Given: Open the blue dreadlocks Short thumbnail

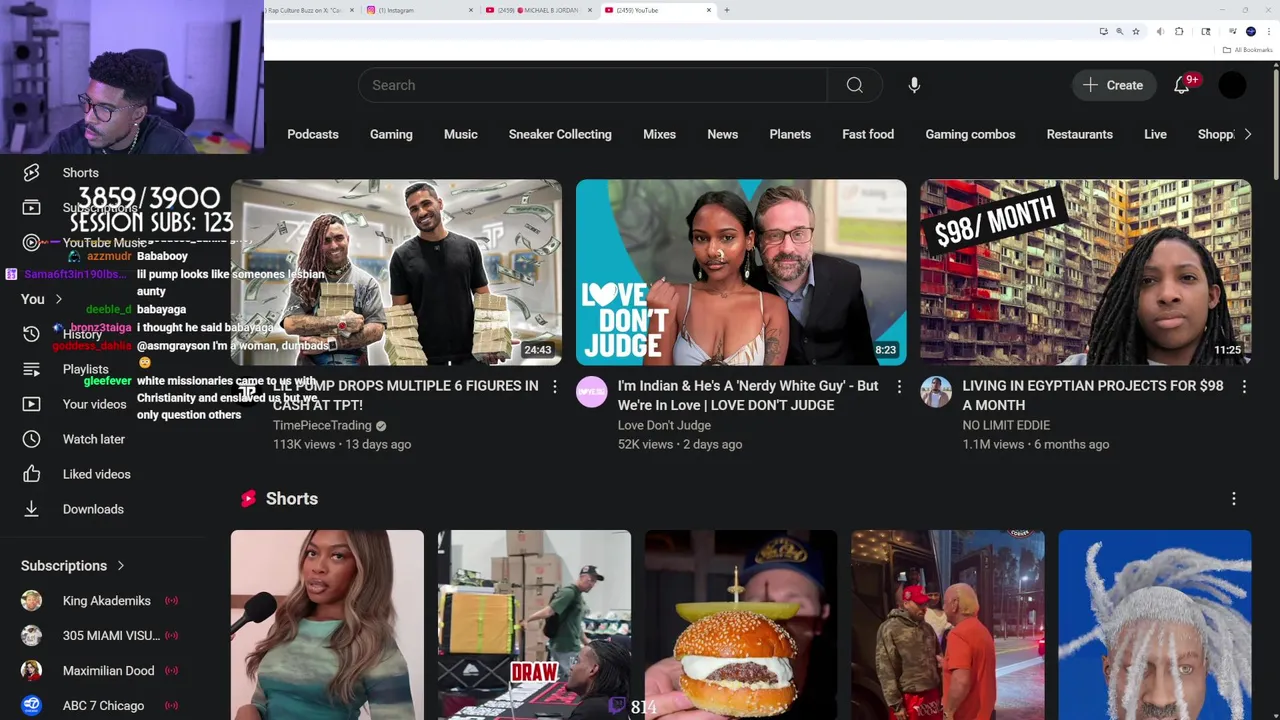Looking at the screenshot, I should (1155, 625).
